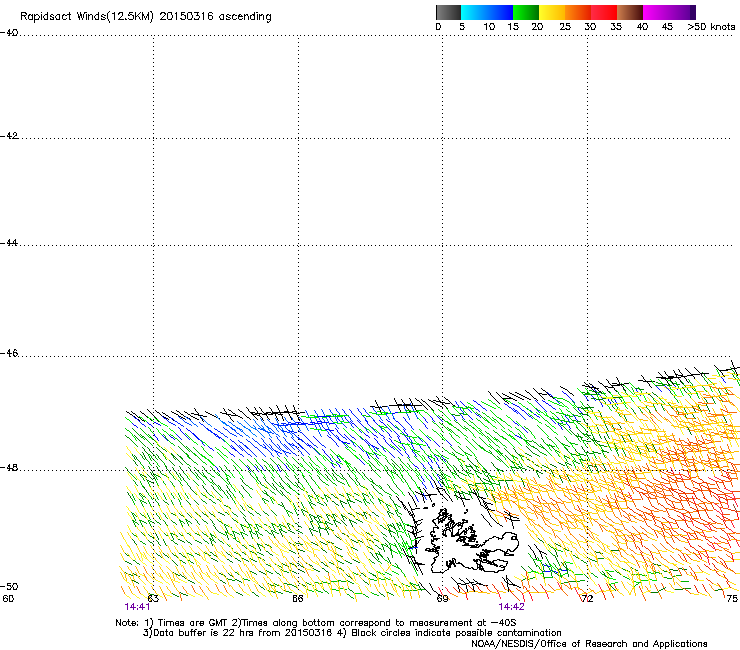Click the '-50' latitude axis label
This screenshot has width=740, height=650.
[9, 586]
